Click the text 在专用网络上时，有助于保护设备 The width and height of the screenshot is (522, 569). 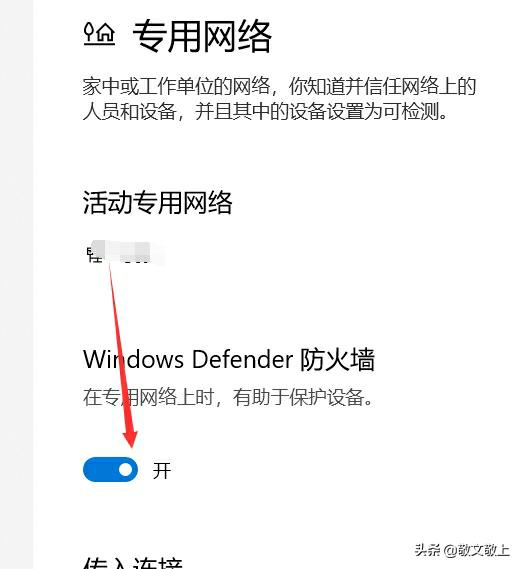[228, 397]
